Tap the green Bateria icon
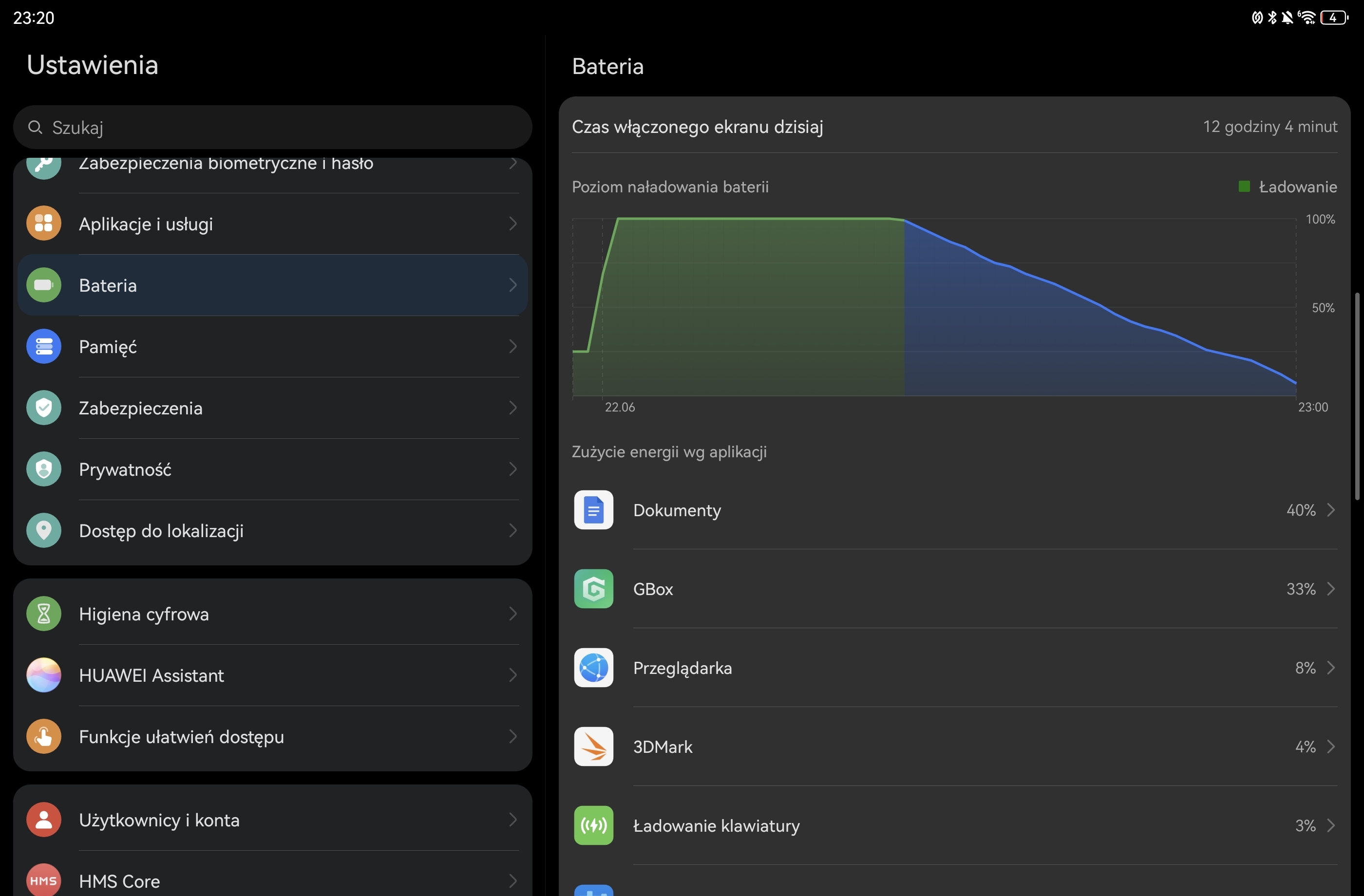This screenshot has height=896, width=1364. coord(43,285)
